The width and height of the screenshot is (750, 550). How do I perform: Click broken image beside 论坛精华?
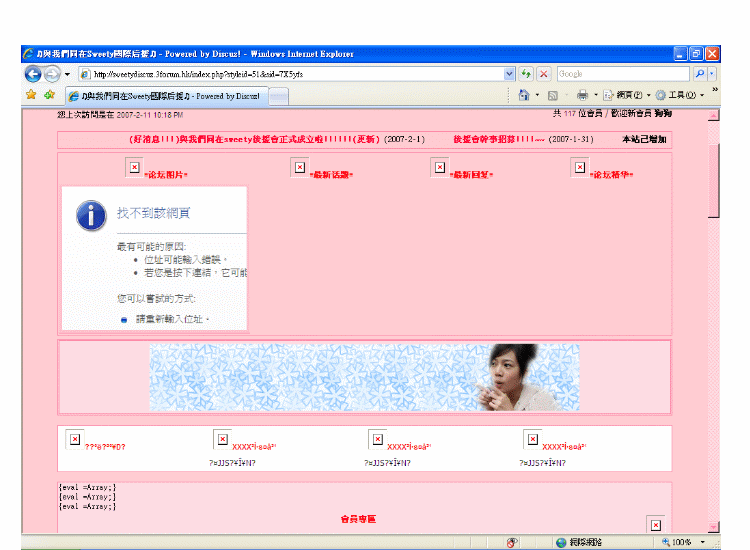tap(580, 167)
